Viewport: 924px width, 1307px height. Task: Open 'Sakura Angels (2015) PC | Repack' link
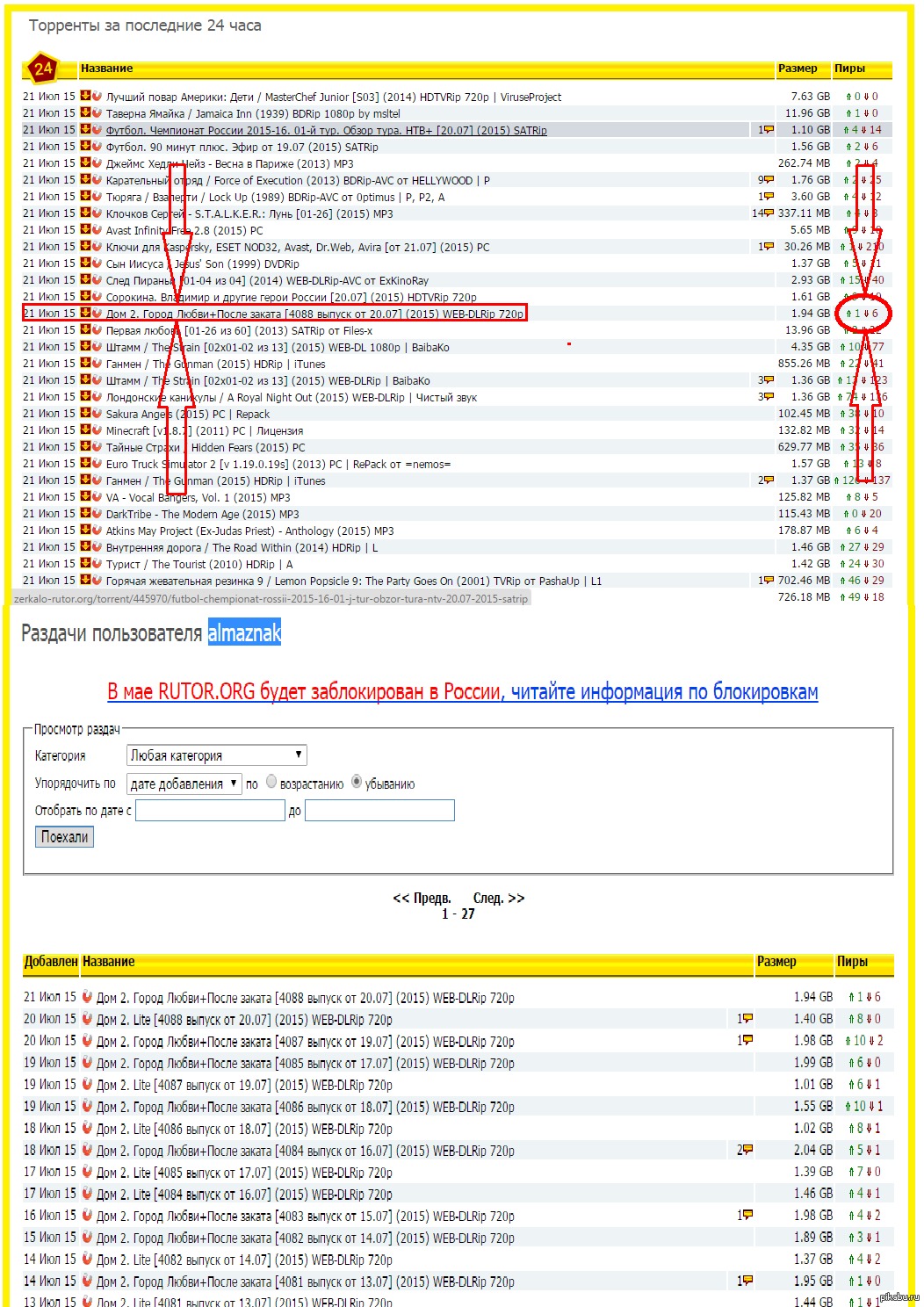coord(187,415)
